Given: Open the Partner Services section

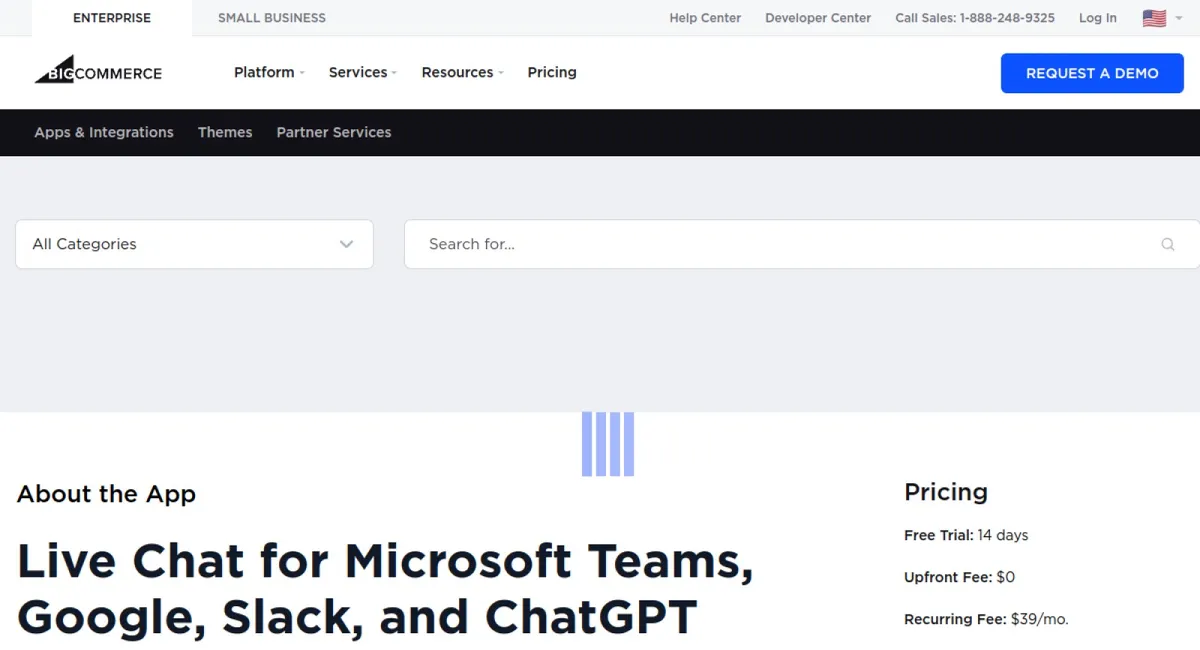Looking at the screenshot, I should (x=334, y=132).
